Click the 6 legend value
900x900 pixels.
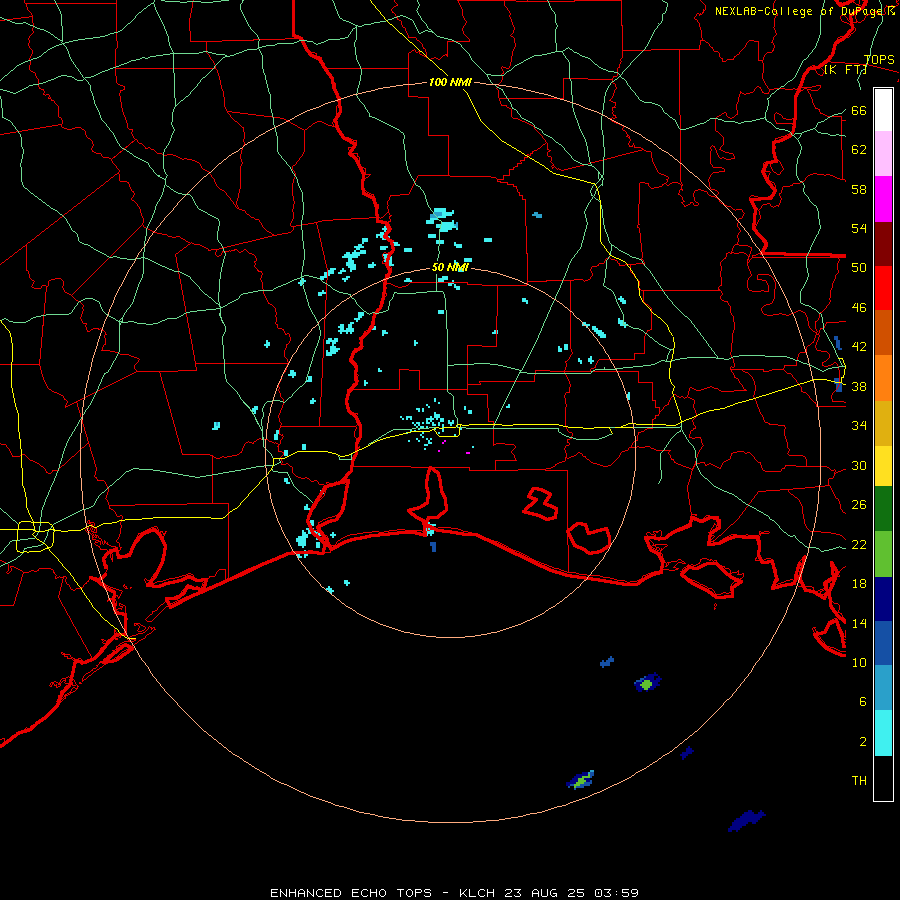tap(863, 702)
